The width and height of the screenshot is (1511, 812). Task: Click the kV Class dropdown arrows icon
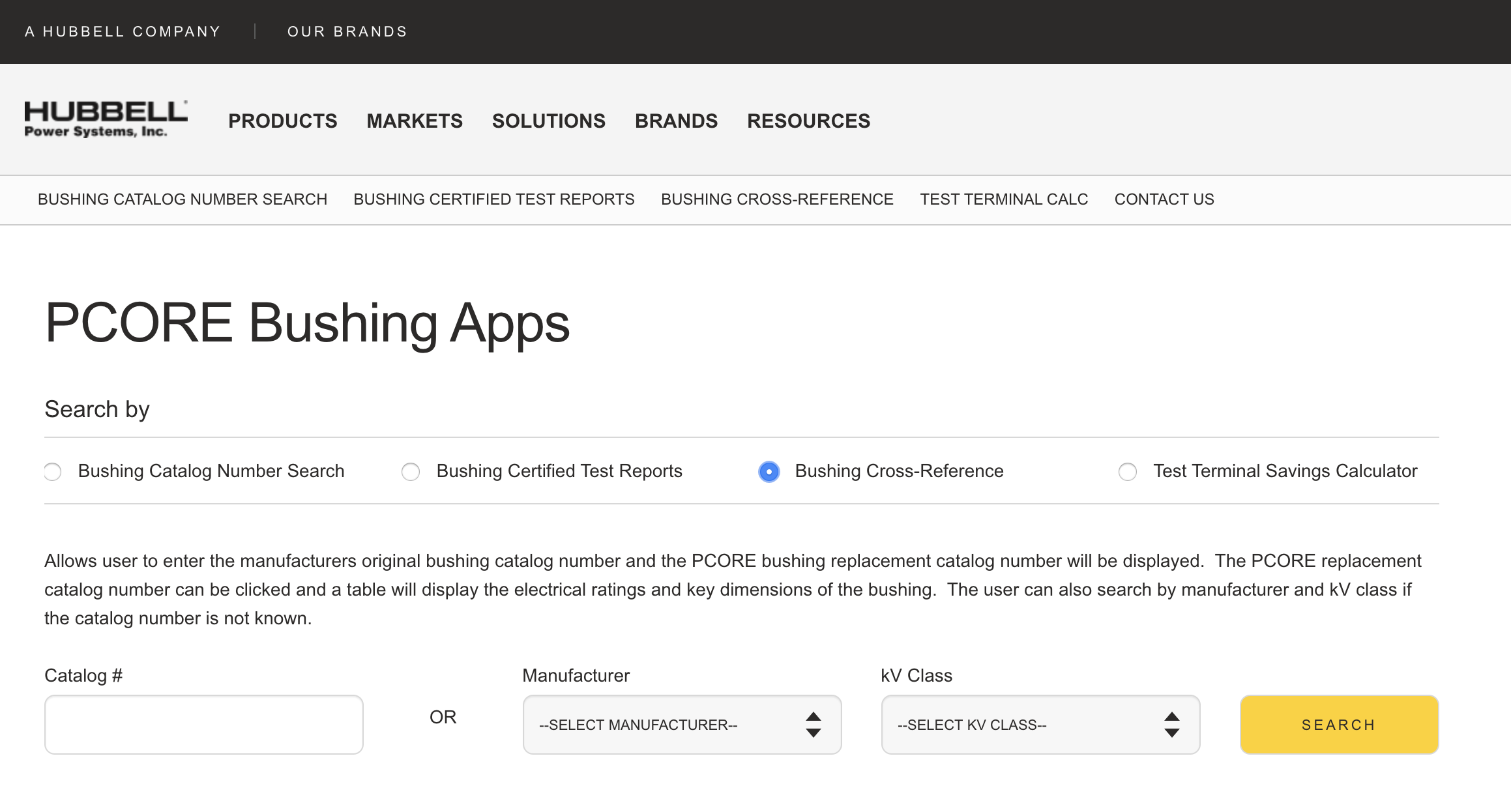[x=1171, y=725]
